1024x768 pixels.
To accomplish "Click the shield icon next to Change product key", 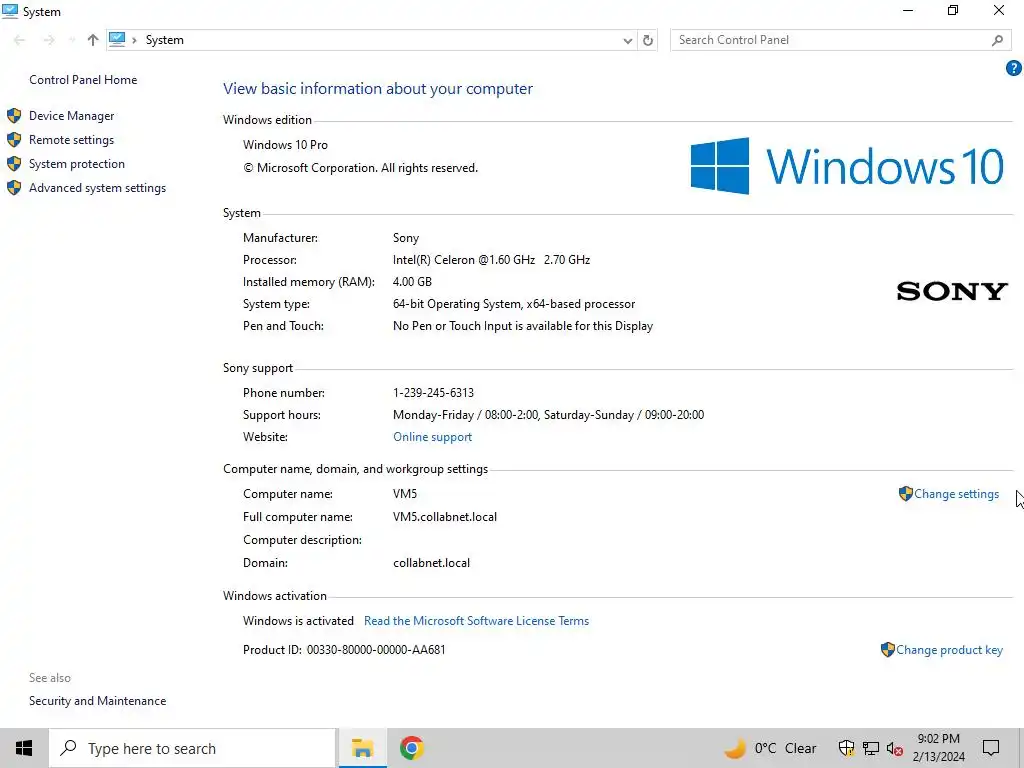I will (x=888, y=649).
